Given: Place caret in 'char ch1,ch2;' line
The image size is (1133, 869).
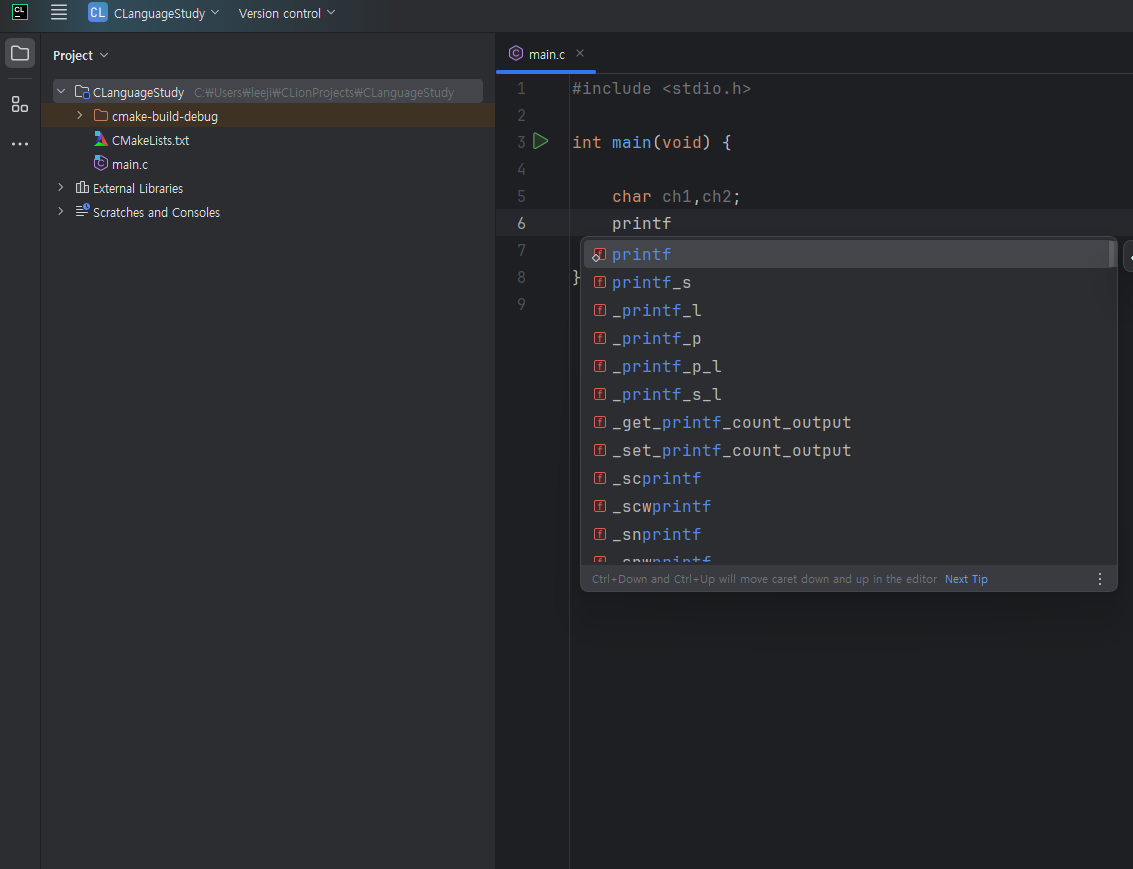Looking at the screenshot, I should tap(676, 196).
